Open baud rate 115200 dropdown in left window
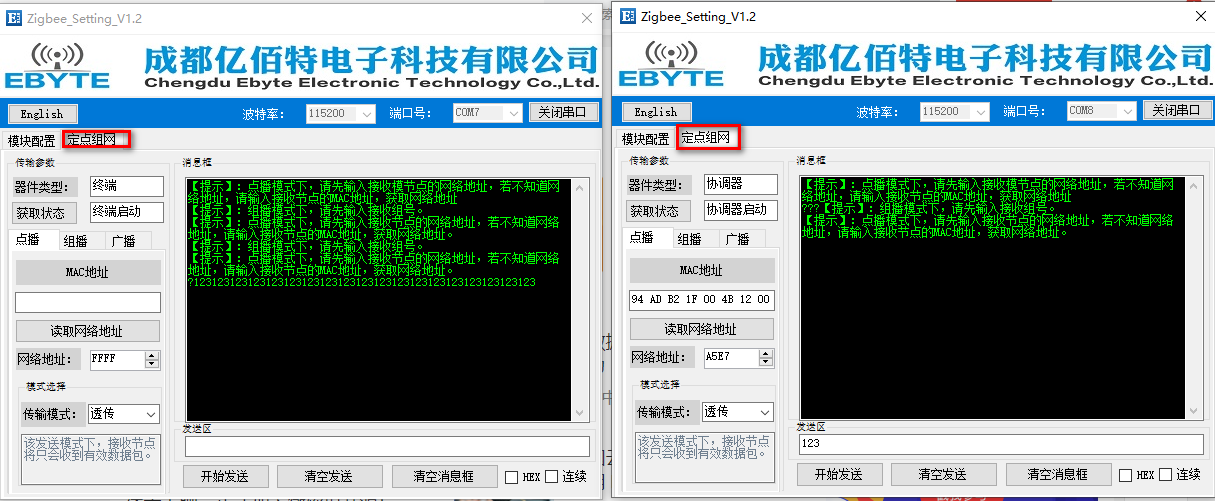The width and height of the screenshot is (1215, 501). pos(341,113)
